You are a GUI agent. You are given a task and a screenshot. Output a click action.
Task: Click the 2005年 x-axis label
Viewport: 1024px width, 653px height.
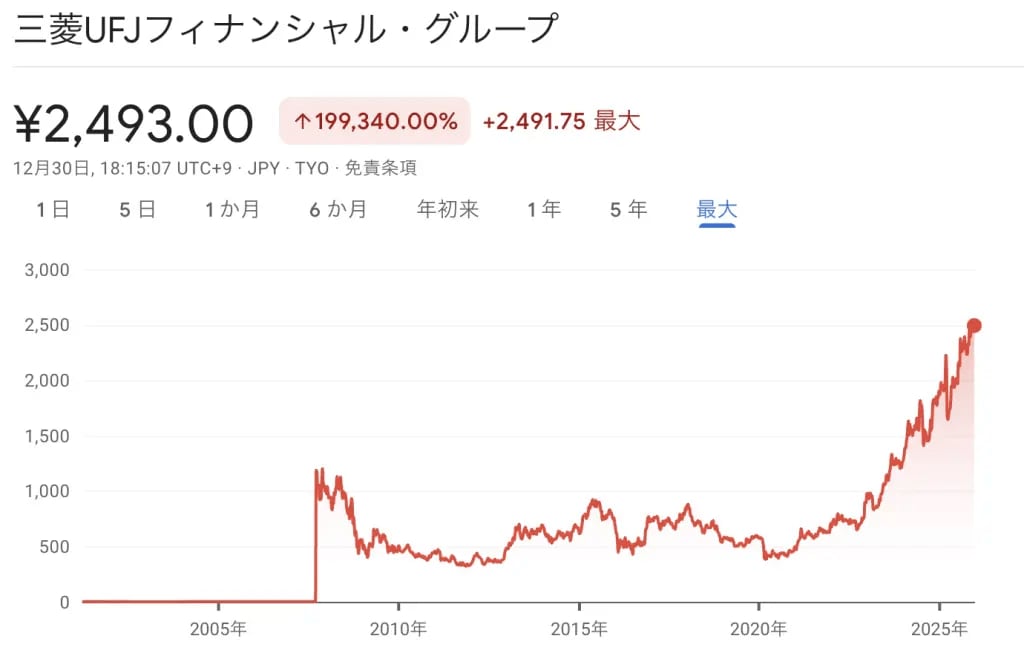pos(218,629)
